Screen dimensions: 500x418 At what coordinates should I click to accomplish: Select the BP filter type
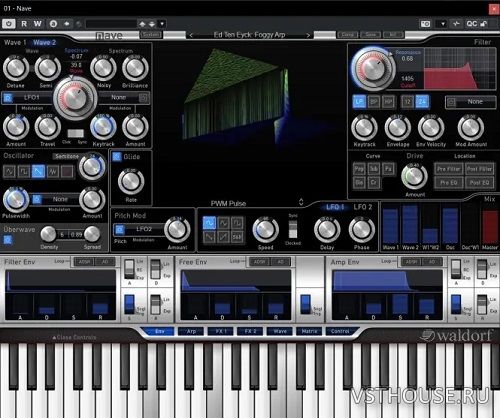tap(374, 102)
